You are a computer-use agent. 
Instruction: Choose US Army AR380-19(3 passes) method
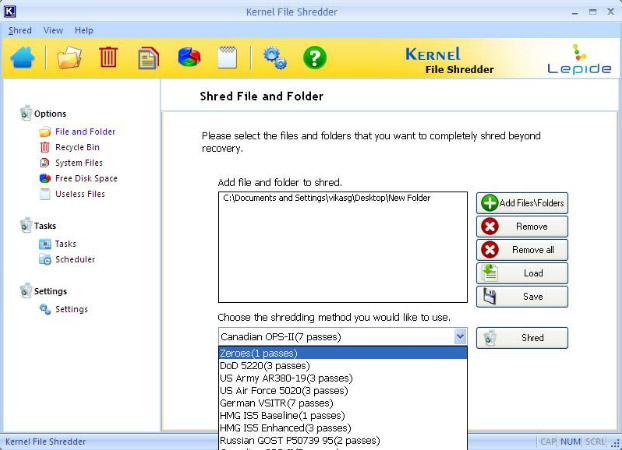click(343, 378)
